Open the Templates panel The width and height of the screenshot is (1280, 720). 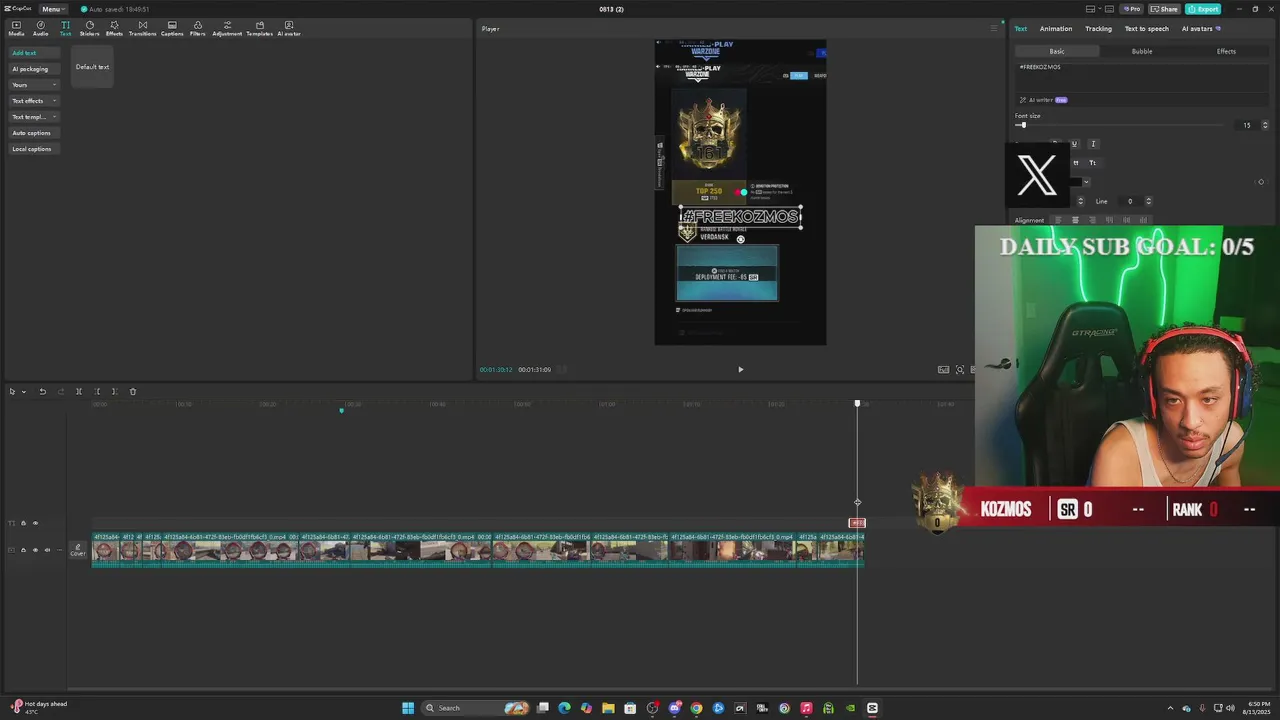point(260,28)
